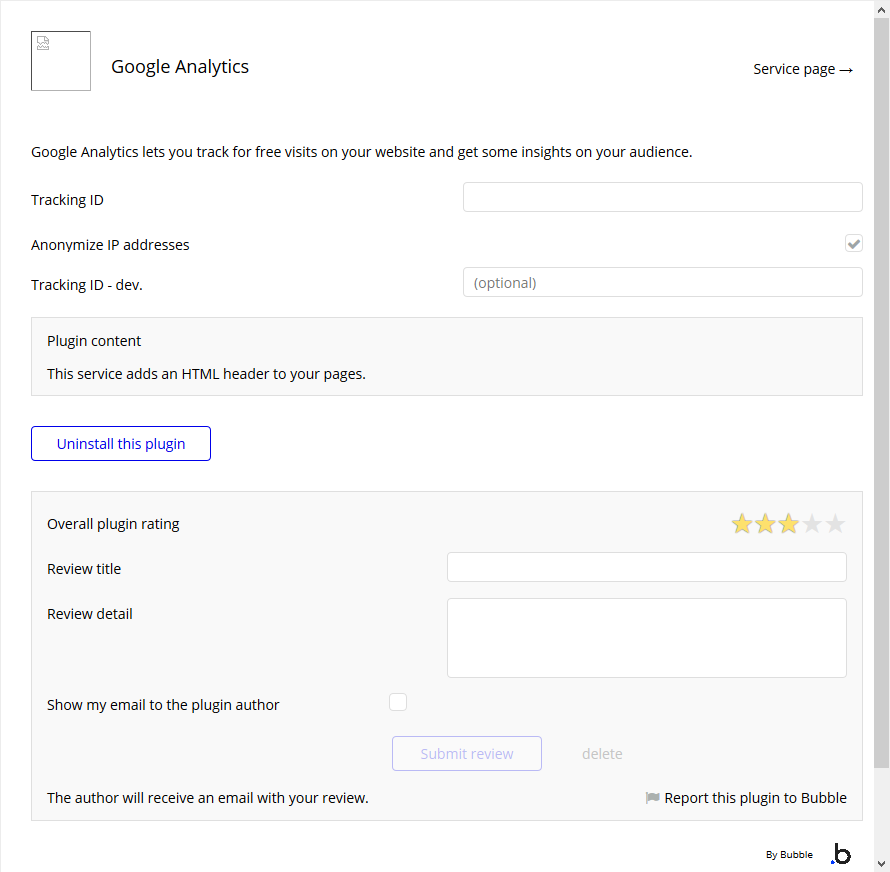This screenshot has width=890, height=872.
Task: Set rating to three stars
Action: pyautogui.click(x=789, y=524)
